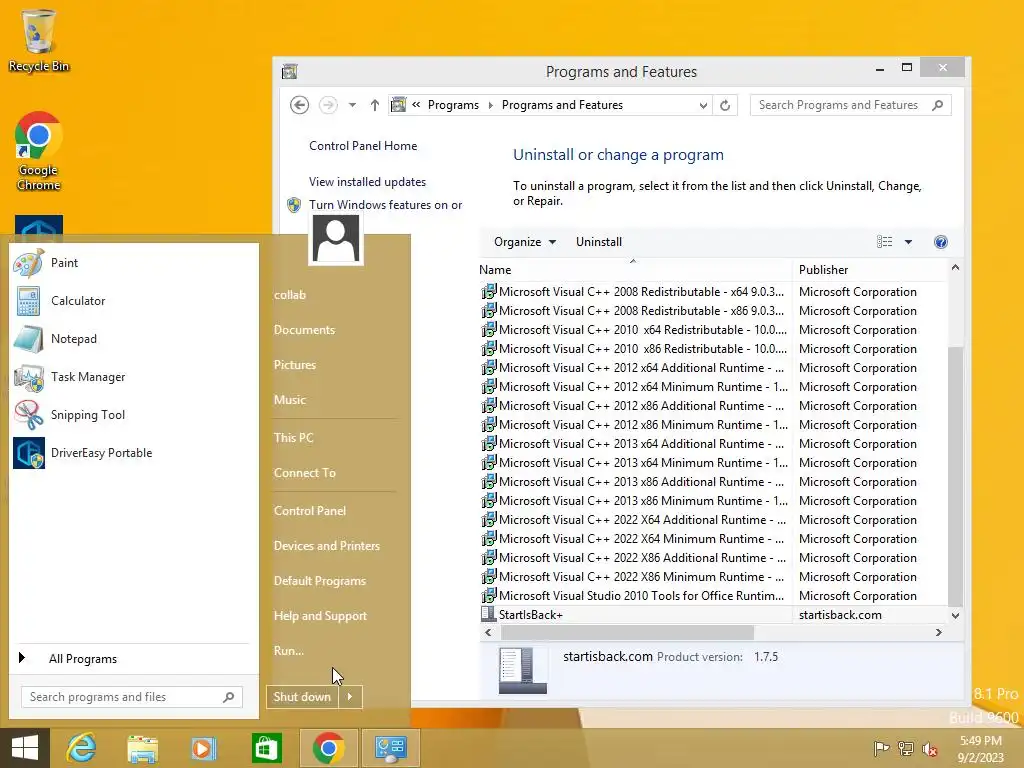Select Visual C++ 2022 X86 Minimum Runtime
The height and width of the screenshot is (768, 1024).
coord(712,577)
